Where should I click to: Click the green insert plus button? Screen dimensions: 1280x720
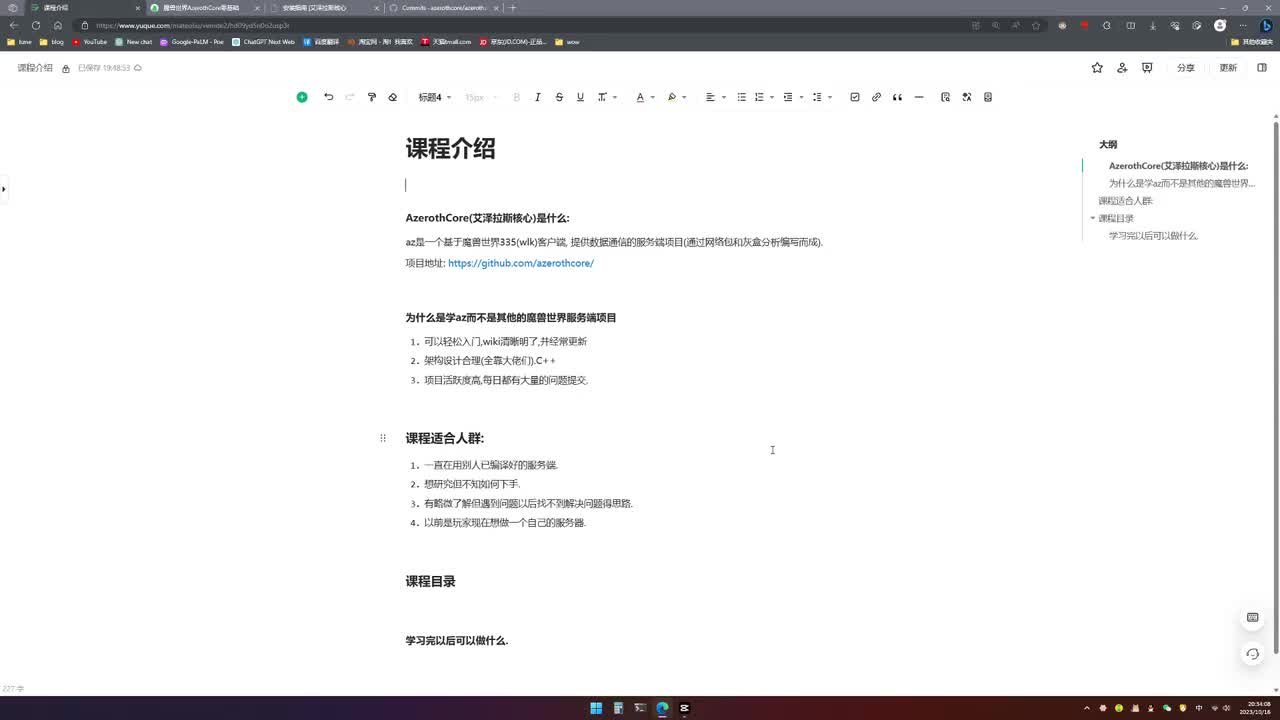[x=302, y=97]
